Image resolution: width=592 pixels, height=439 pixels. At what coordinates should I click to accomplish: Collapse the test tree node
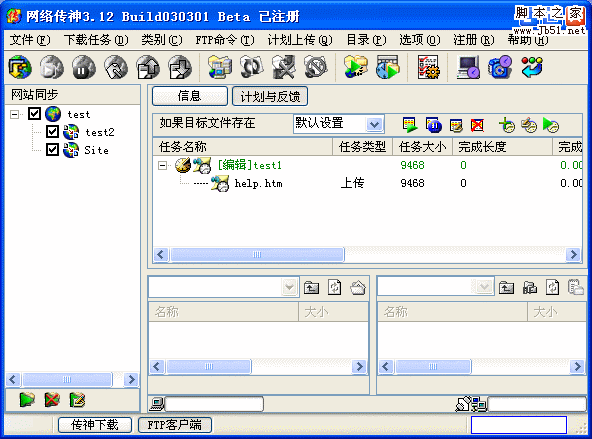click(x=14, y=114)
